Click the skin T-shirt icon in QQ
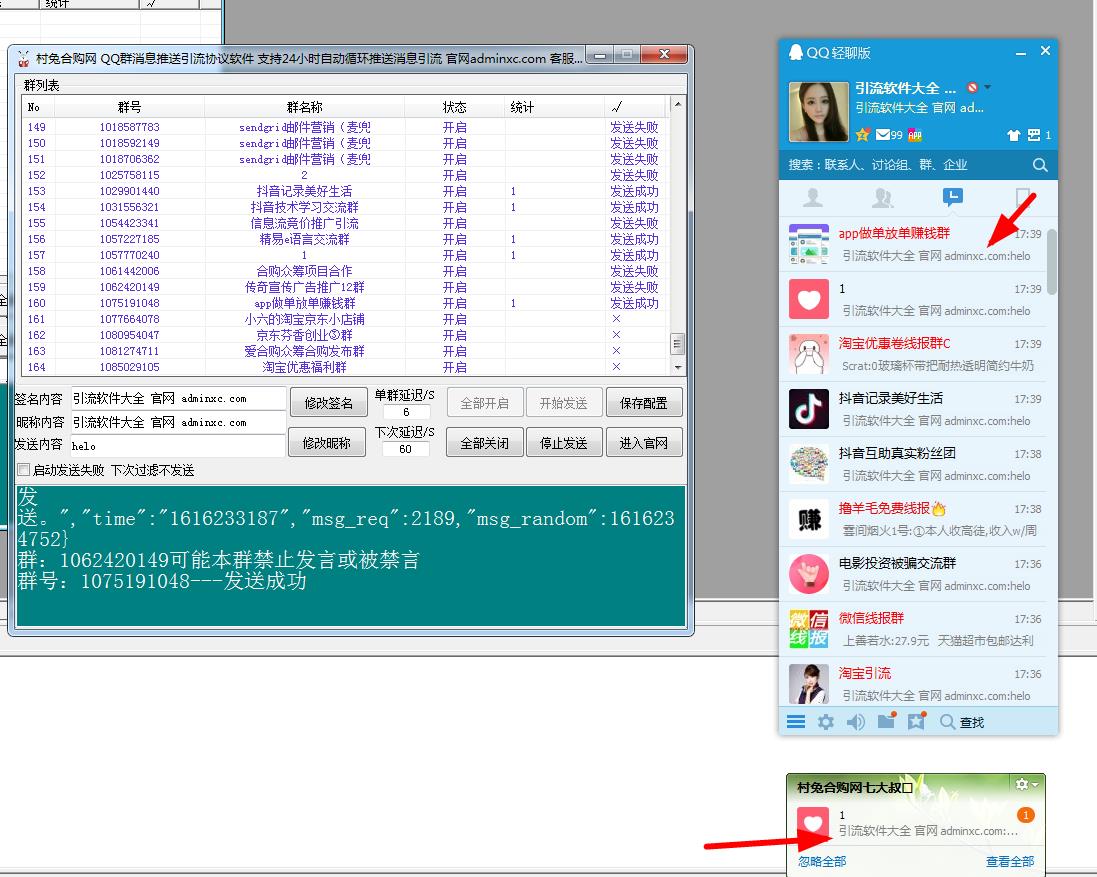 [1013, 135]
